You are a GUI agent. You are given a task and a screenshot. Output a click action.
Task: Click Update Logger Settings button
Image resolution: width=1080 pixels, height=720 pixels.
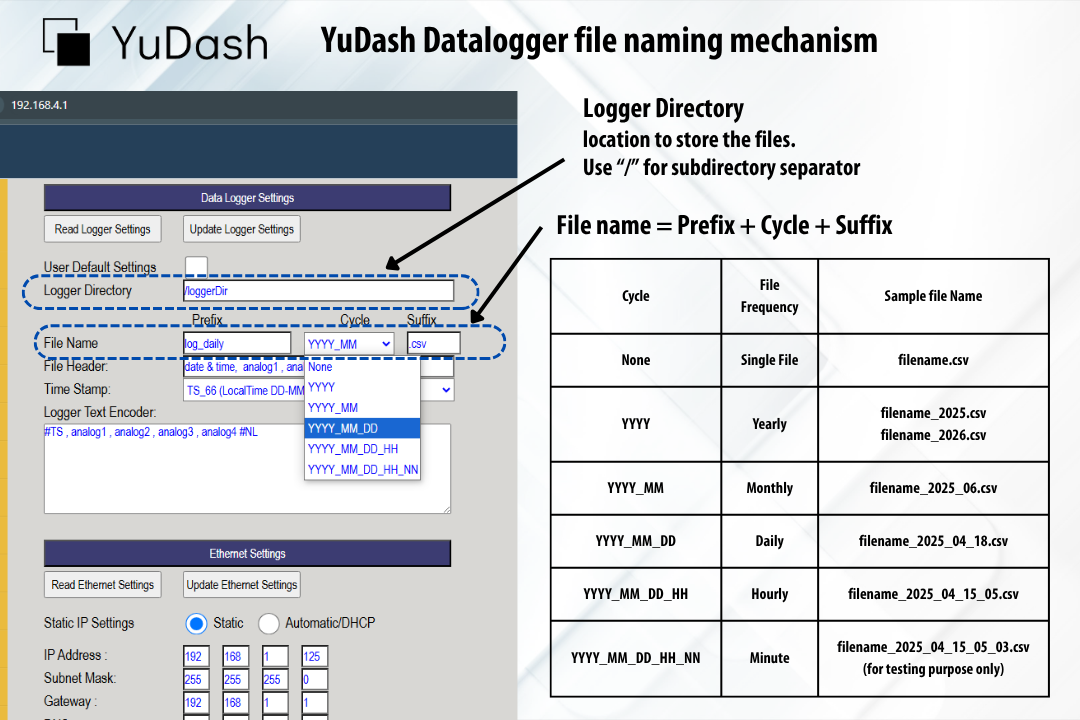[242, 229]
